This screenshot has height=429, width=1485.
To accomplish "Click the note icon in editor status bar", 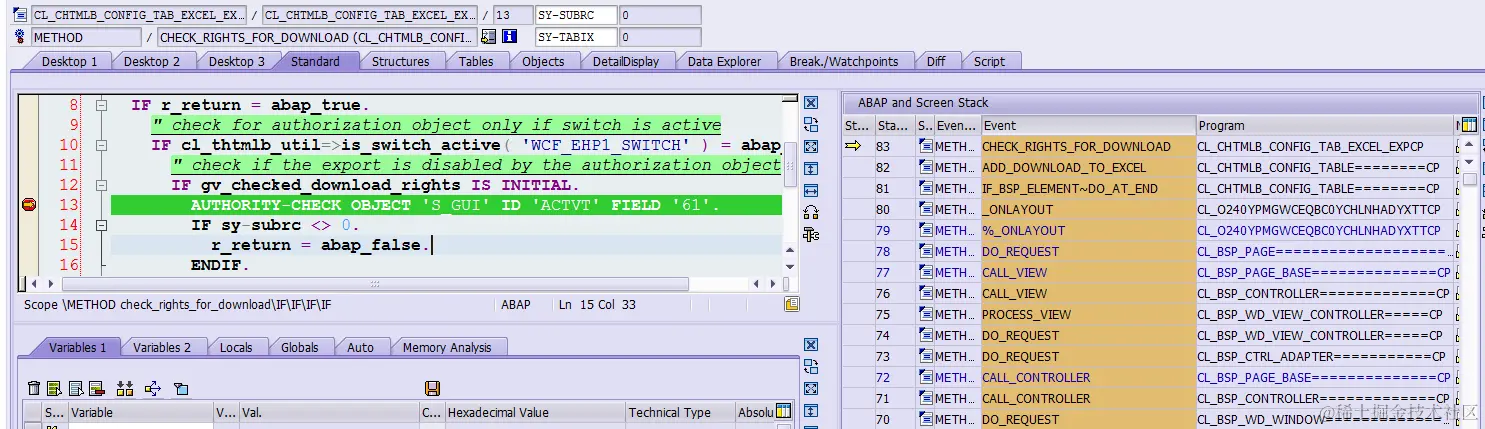I will (791, 304).
